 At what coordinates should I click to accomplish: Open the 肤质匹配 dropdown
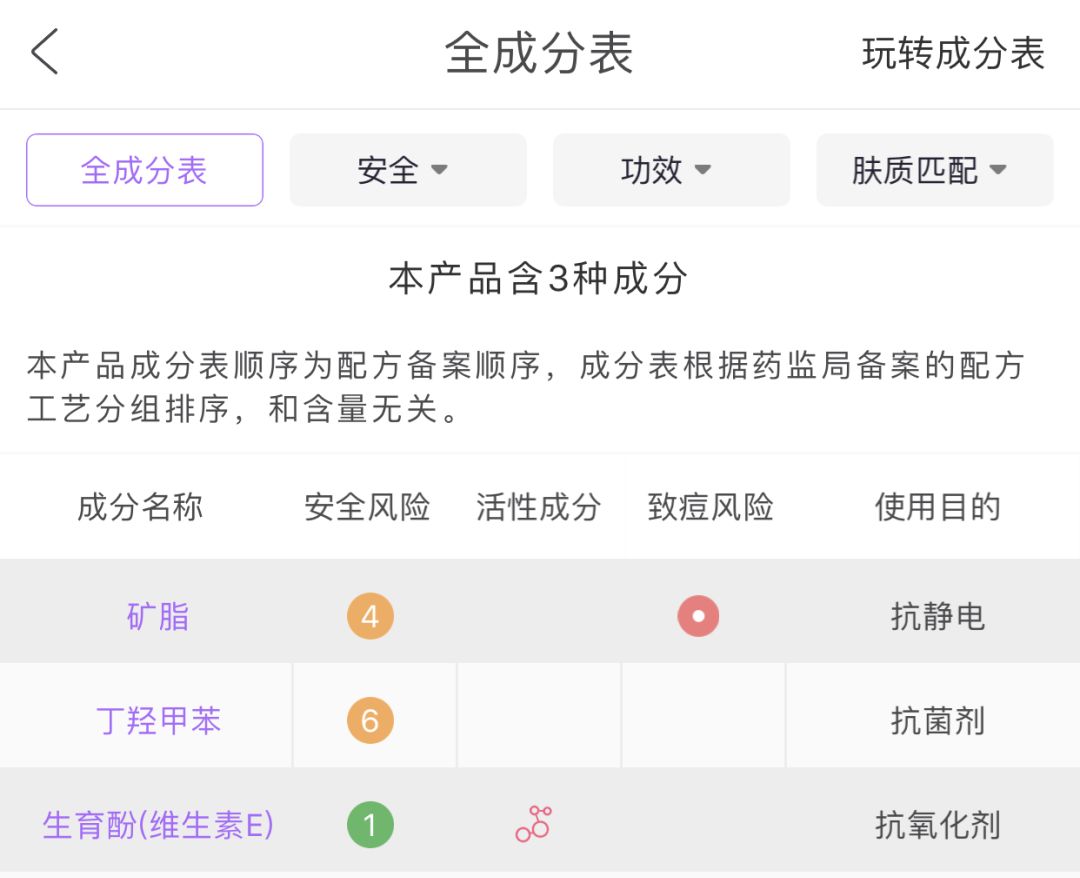(x=934, y=169)
